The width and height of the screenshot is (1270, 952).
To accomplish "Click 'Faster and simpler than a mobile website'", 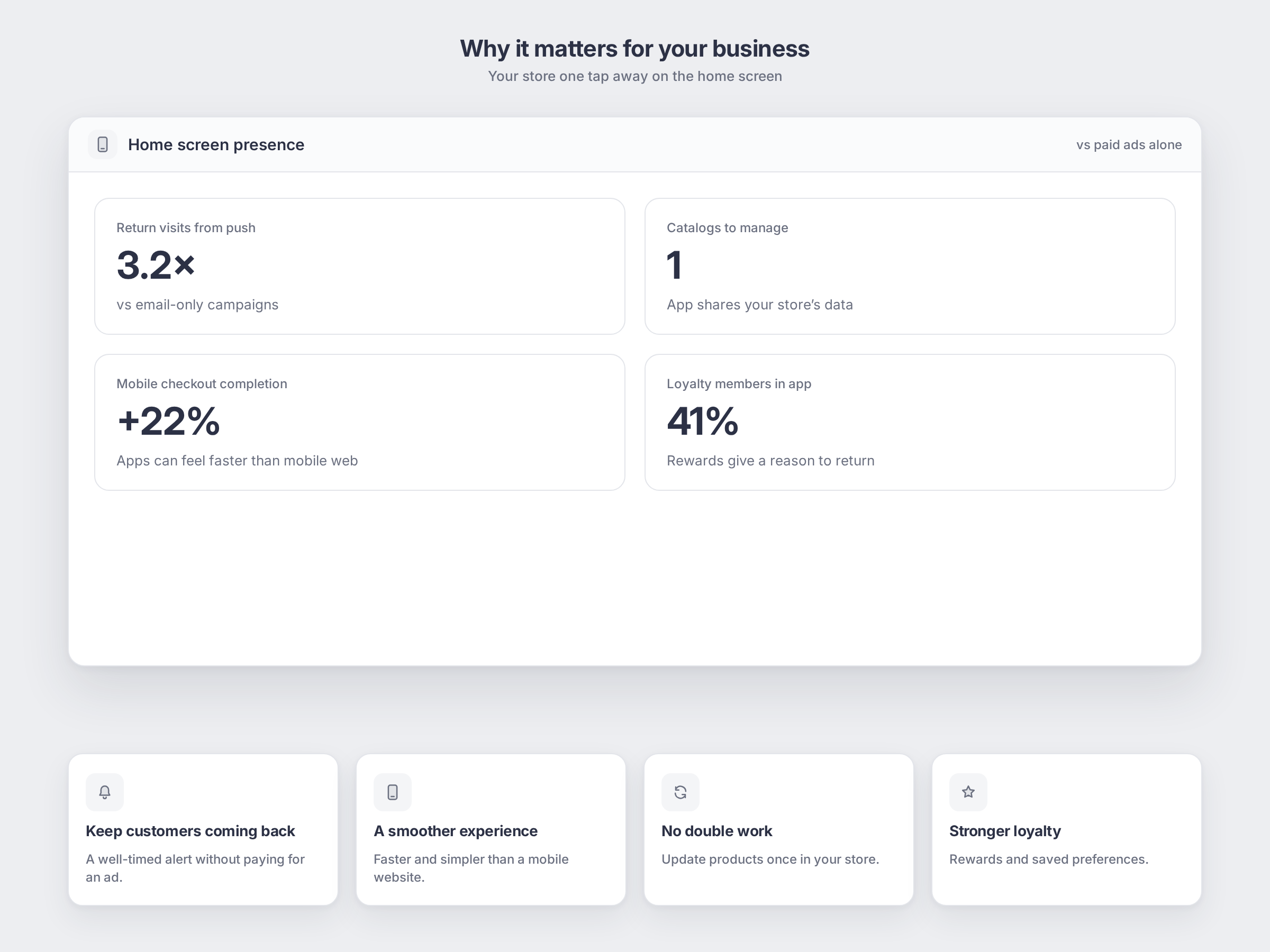I will [471, 868].
